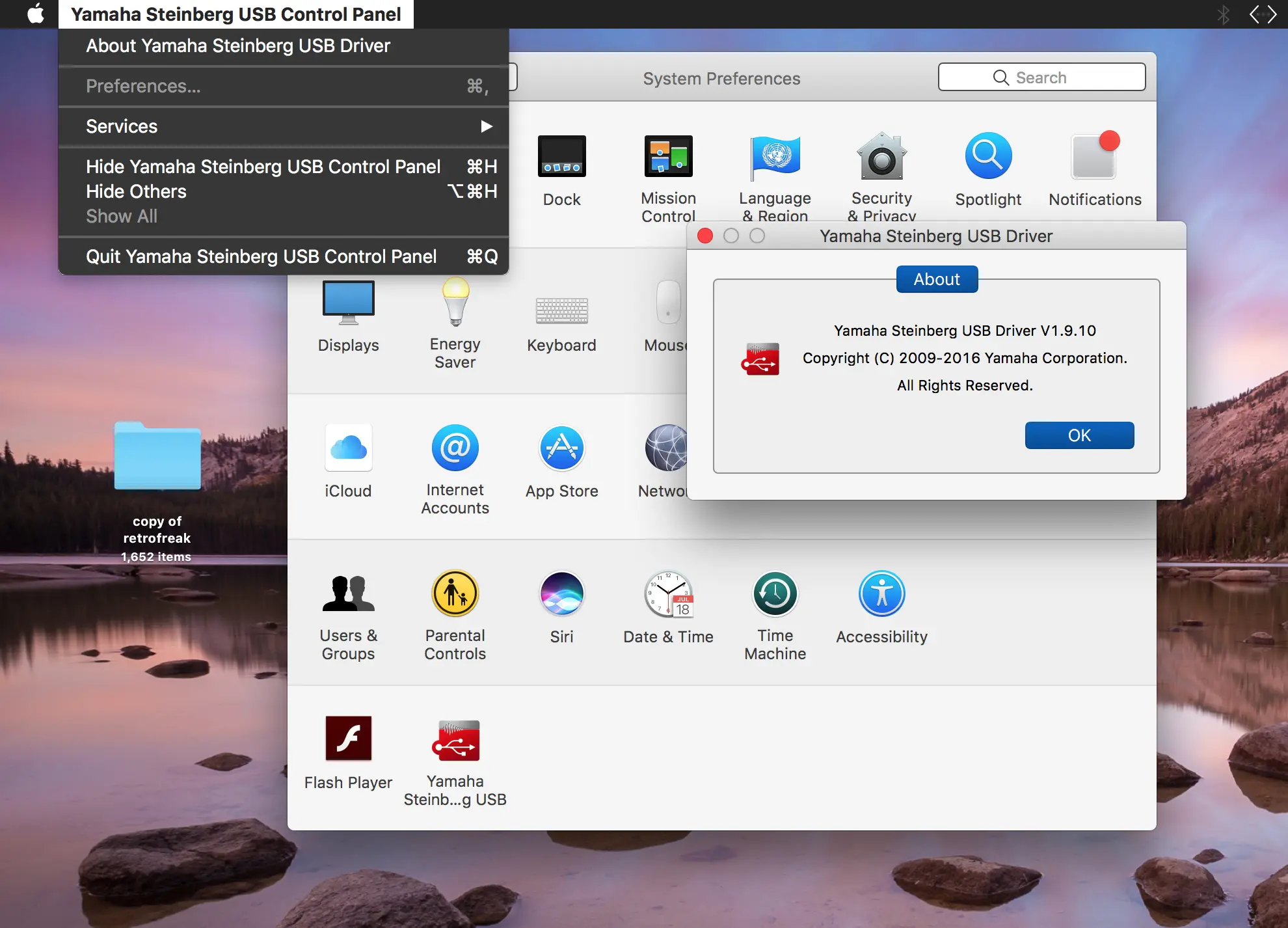Open Accessibility preferences
Image resolution: width=1288 pixels, height=928 pixels.
(882, 594)
